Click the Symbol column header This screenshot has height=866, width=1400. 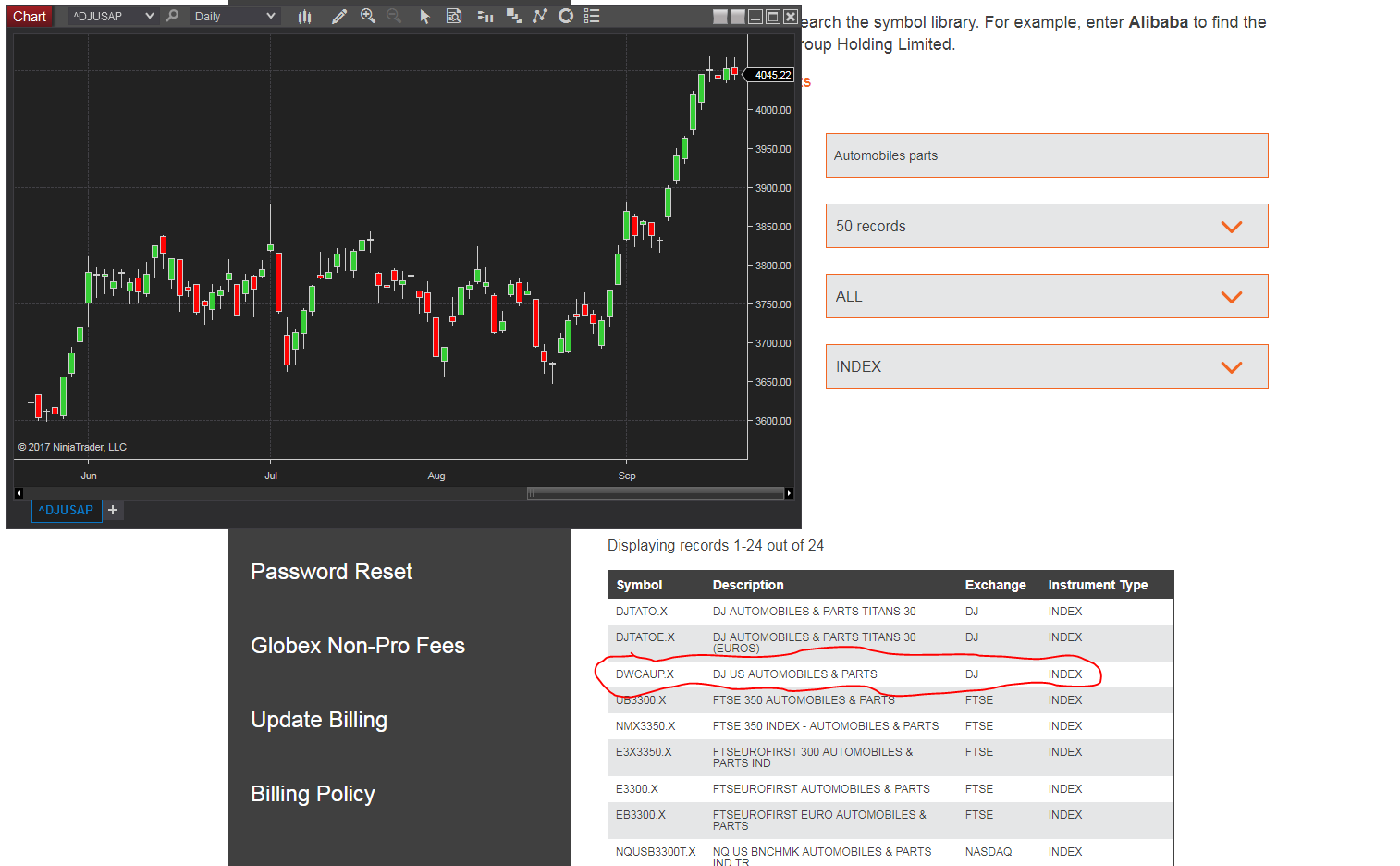tap(639, 585)
